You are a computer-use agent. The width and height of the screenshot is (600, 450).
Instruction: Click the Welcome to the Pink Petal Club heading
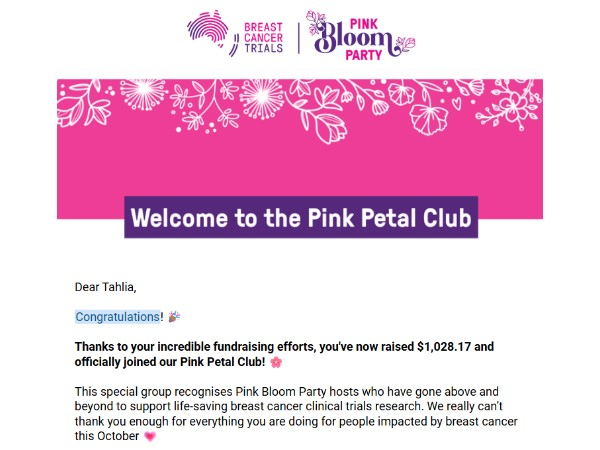coord(301,217)
